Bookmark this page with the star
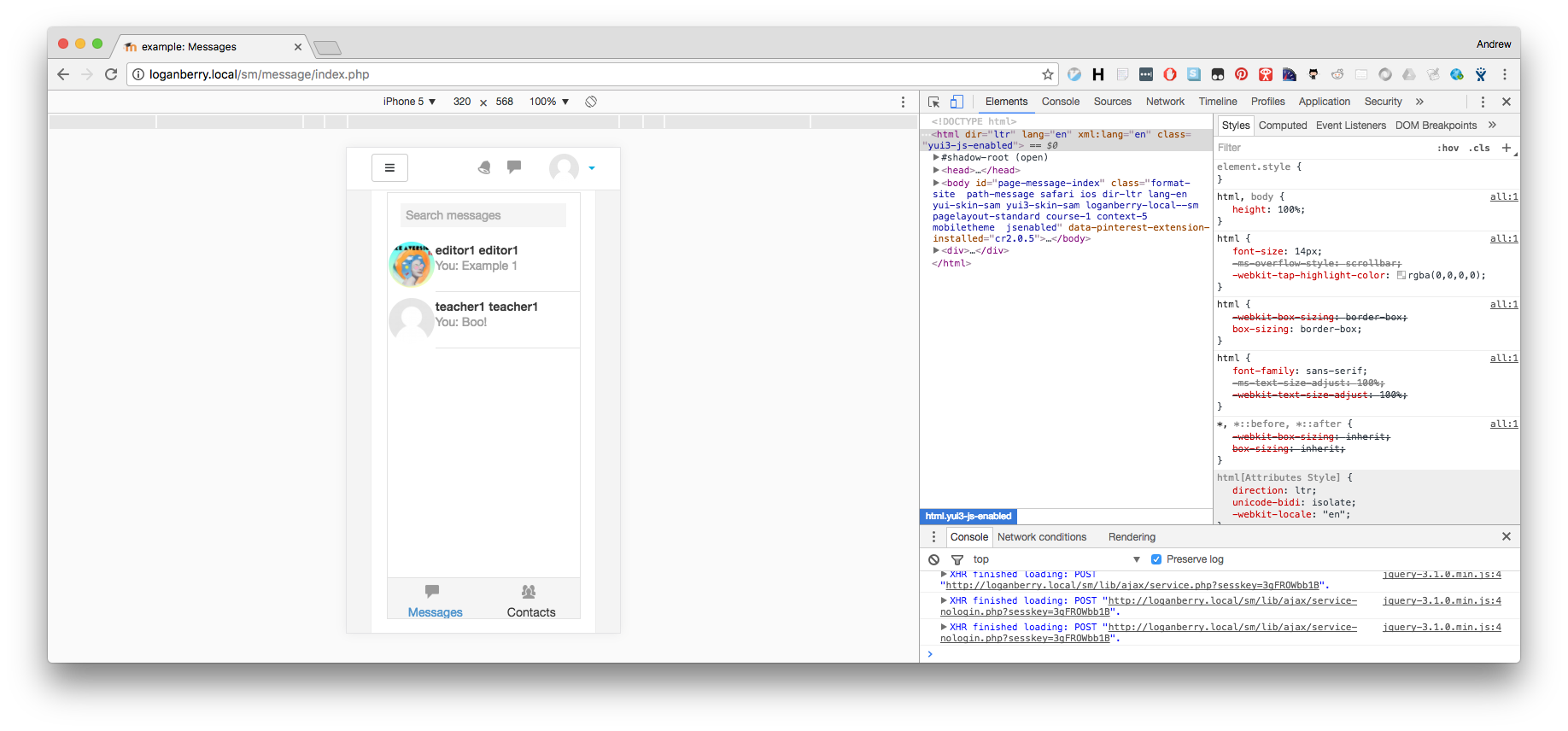This screenshot has height=731, width=1568. [x=1048, y=74]
